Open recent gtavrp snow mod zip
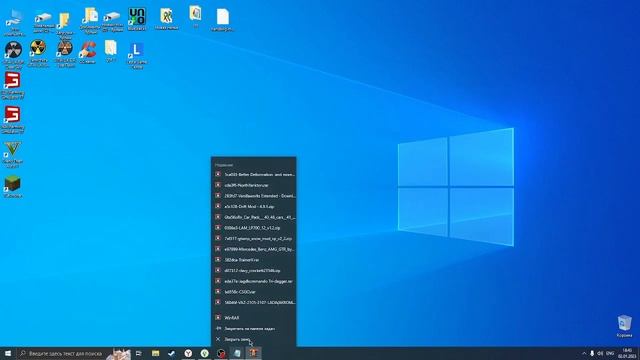Screen dimensions: 640x360 pos(254,238)
